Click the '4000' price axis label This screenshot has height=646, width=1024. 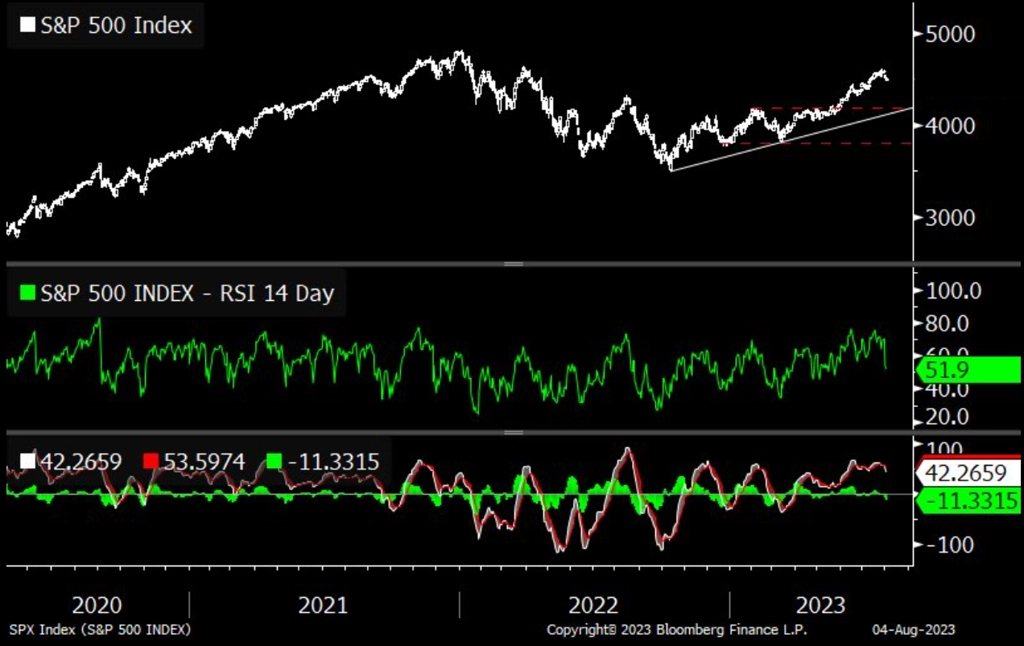coord(950,125)
